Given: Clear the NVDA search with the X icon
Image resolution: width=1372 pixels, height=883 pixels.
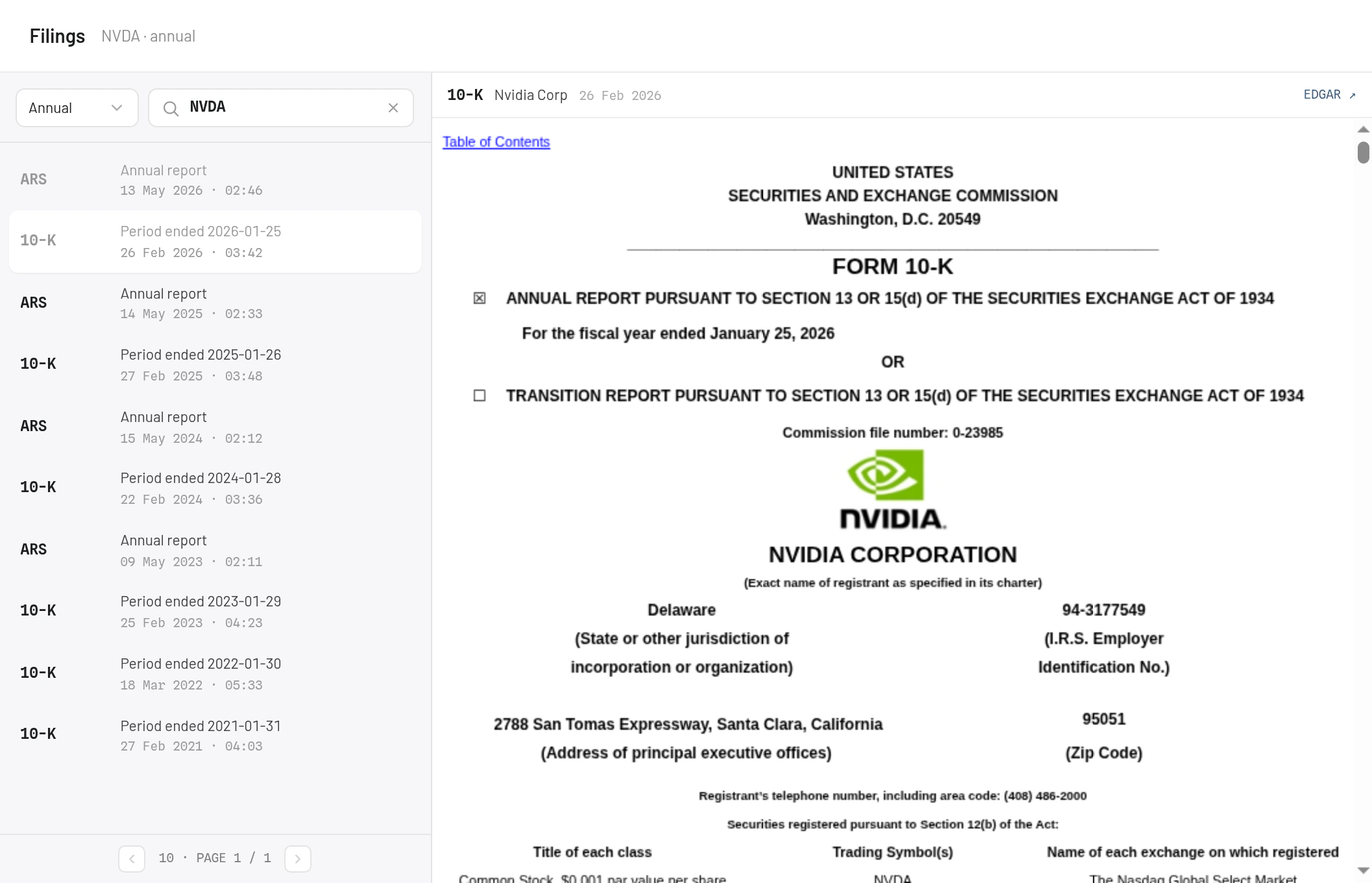Looking at the screenshot, I should coord(393,108).
